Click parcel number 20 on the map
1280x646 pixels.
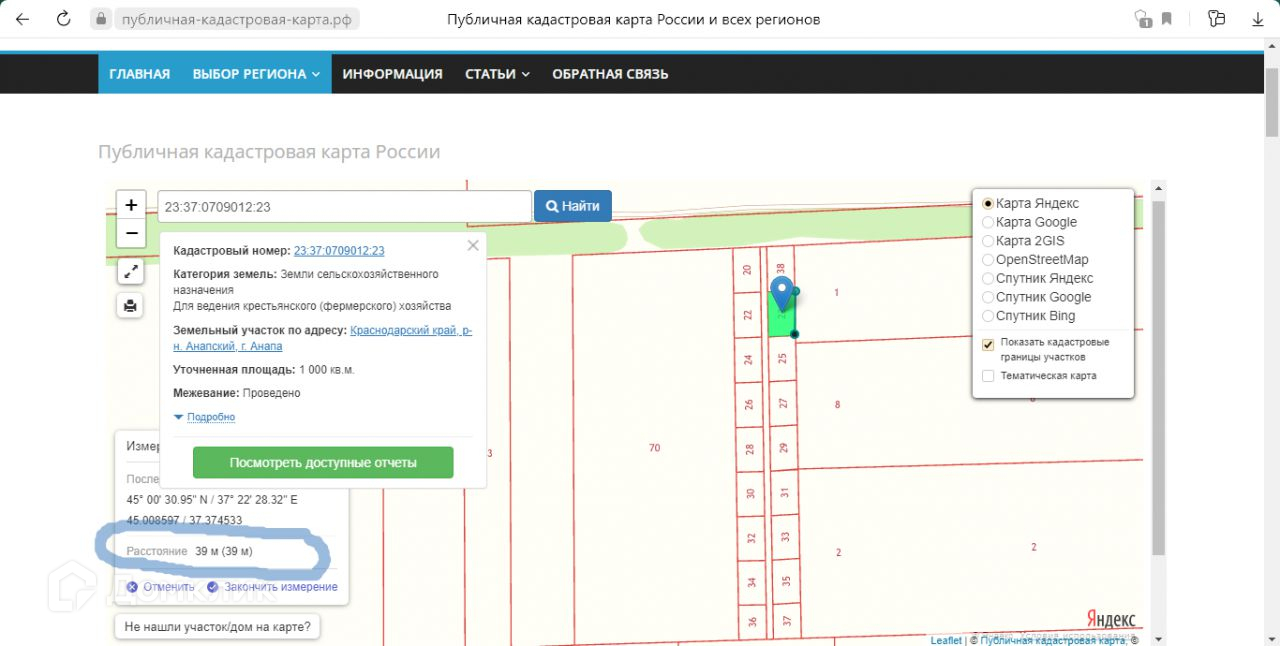748,269
